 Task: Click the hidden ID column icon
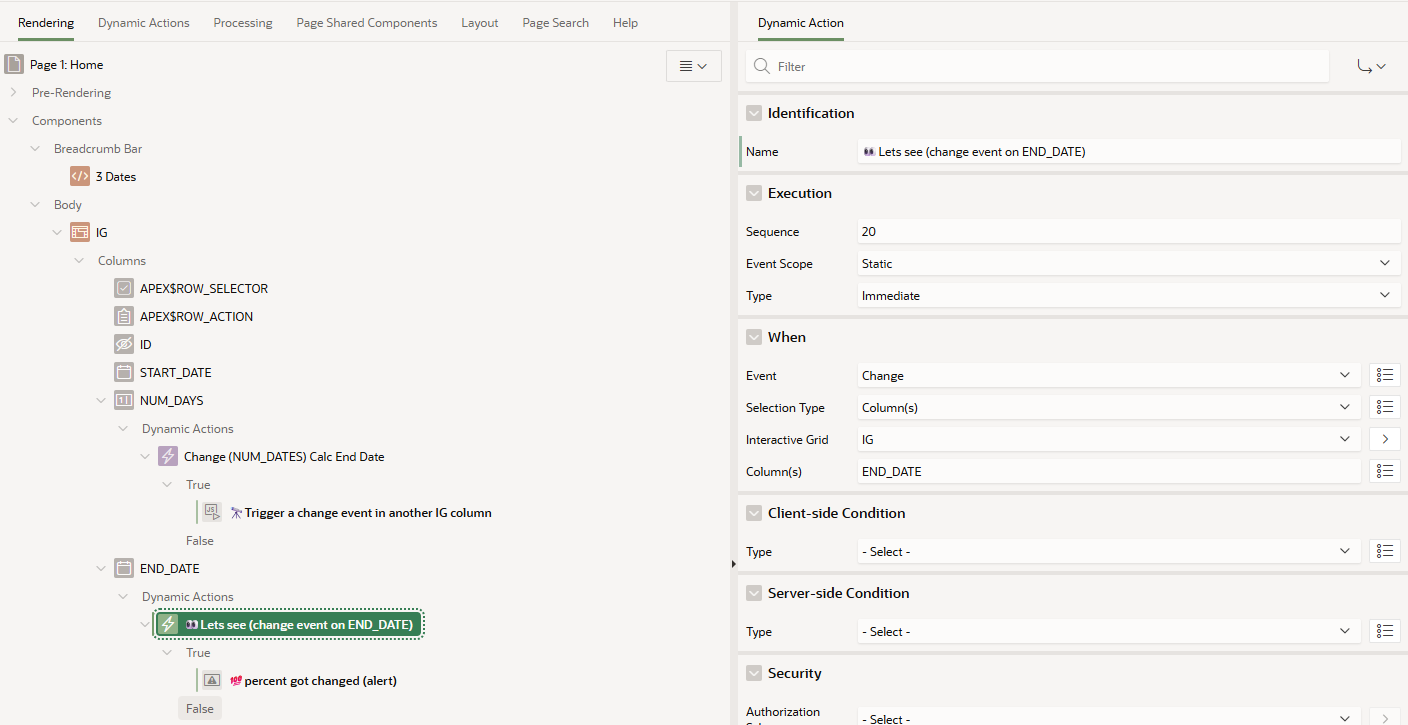click(x=124, y=345)
